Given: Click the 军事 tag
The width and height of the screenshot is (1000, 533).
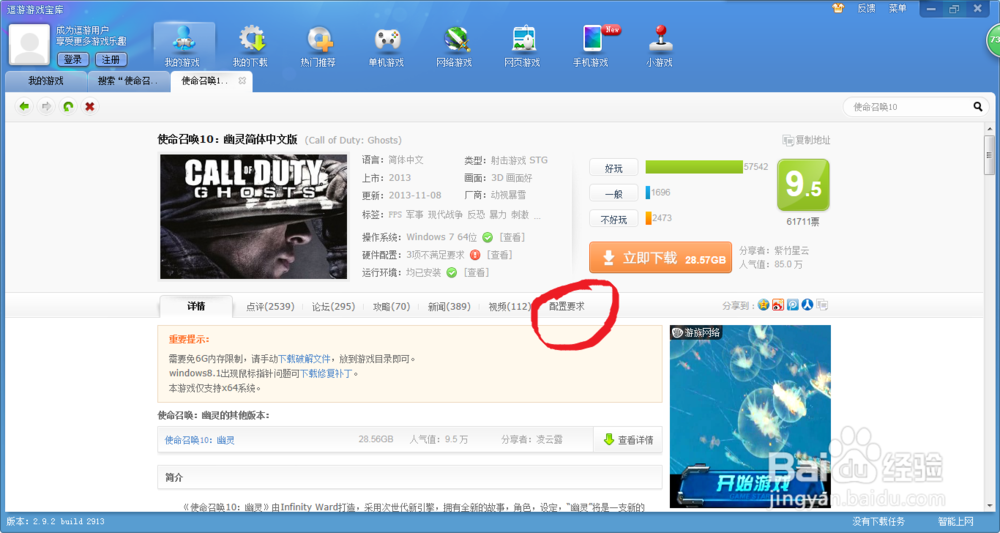Looking at the screenshot, I should (x=415, y=215).
